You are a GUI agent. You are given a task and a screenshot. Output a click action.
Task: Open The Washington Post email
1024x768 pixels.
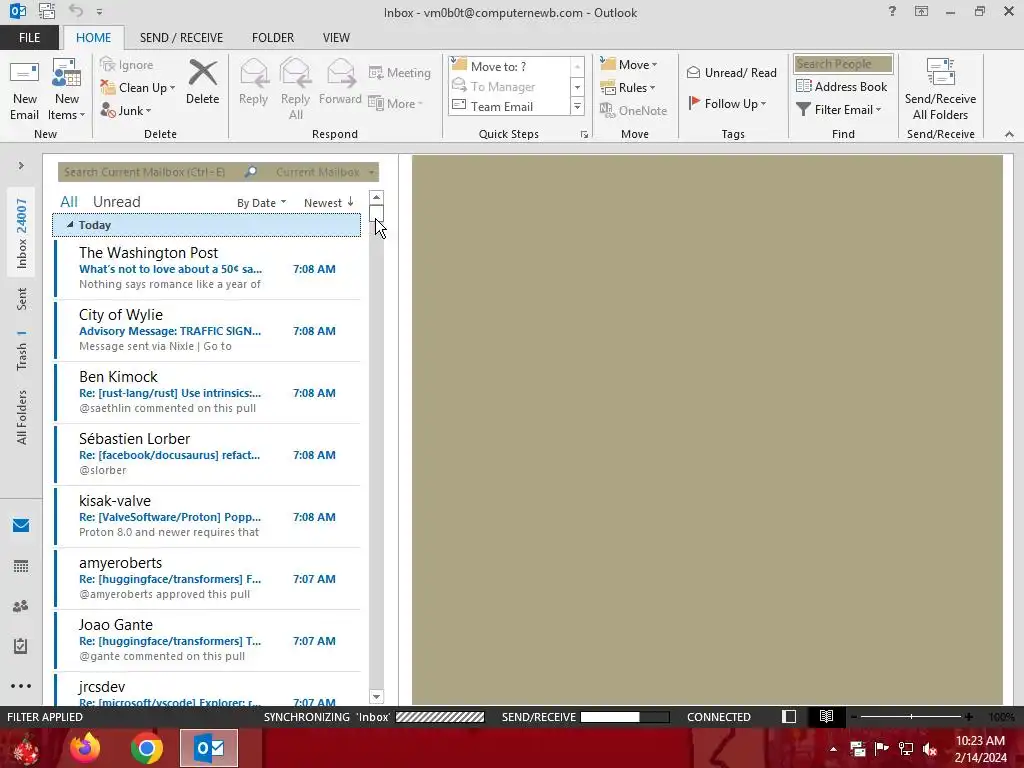point(208,268)
